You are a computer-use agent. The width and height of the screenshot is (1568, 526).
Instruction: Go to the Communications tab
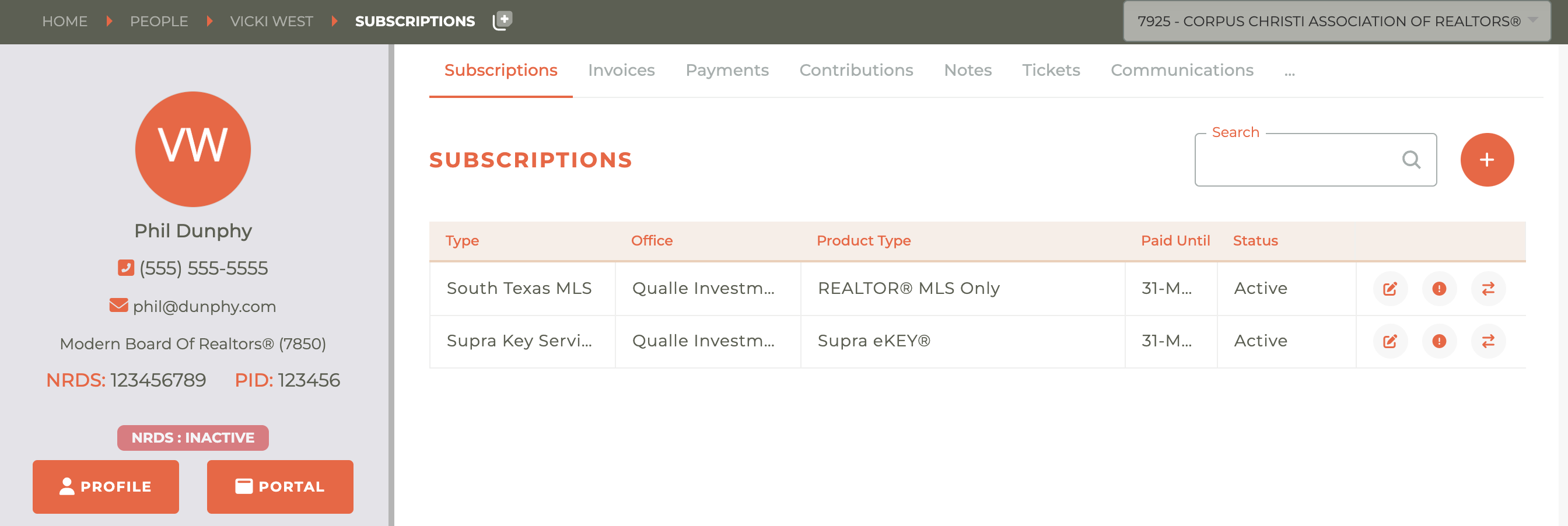[x=1181, y=71]
